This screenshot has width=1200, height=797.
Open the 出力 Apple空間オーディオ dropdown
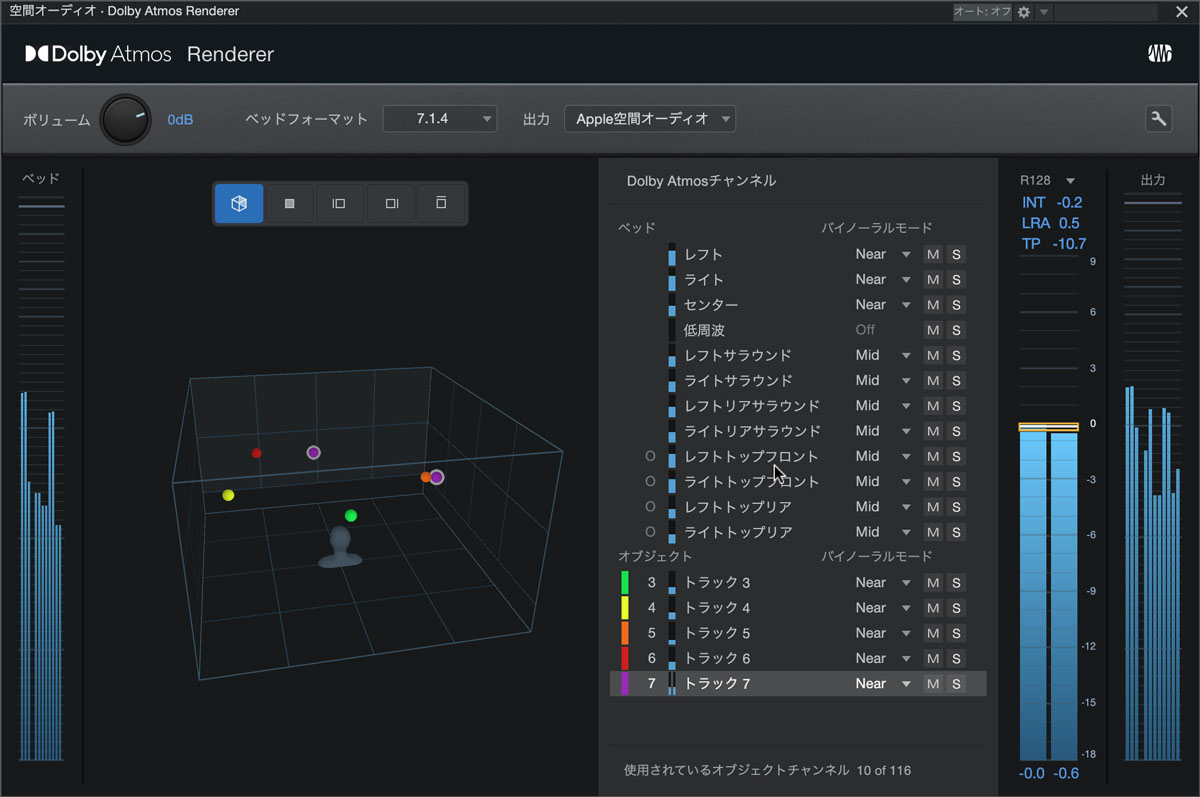tap(650, 119)
